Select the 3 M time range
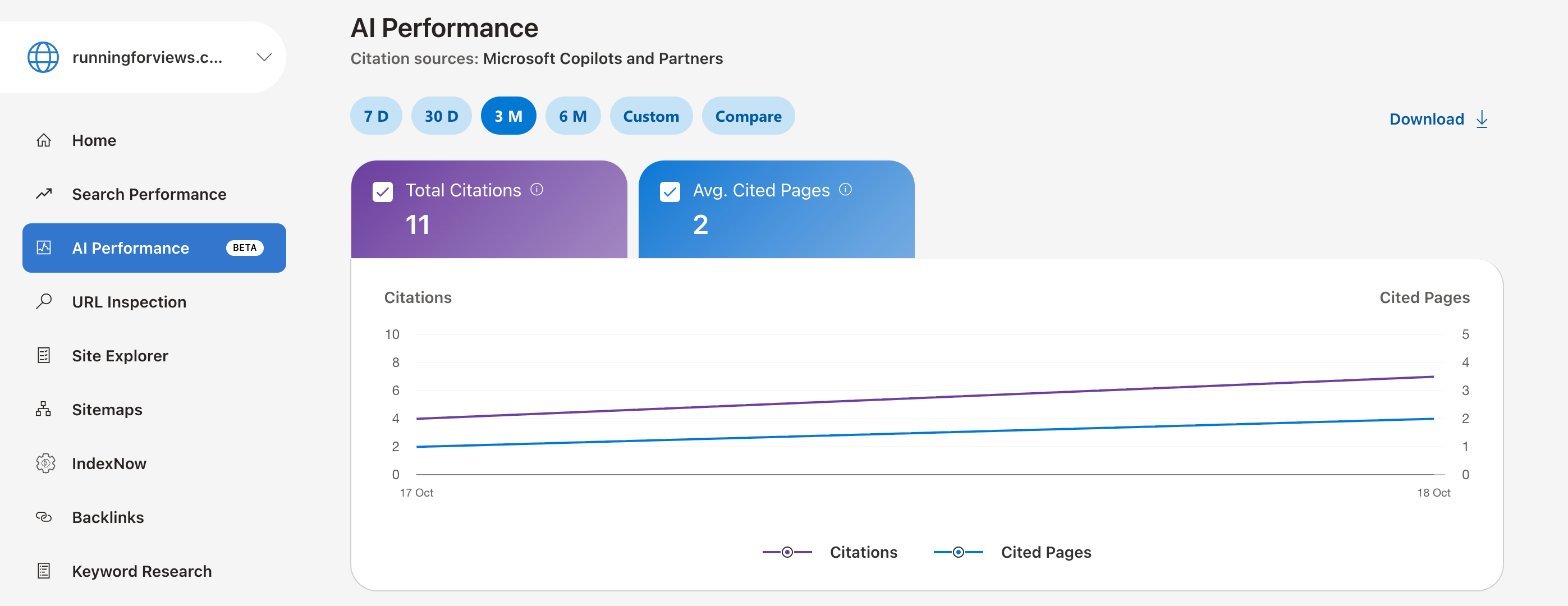This screenshot has width=1568, height=606. 508,116
